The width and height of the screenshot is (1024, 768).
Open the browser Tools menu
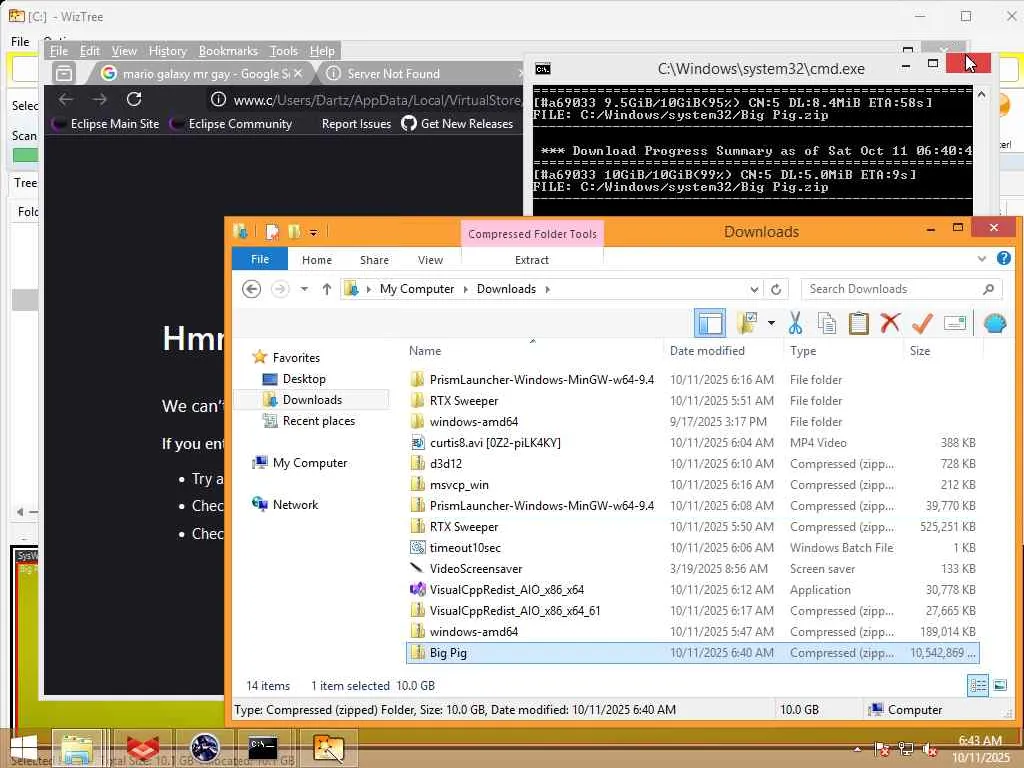coord(283,51)
